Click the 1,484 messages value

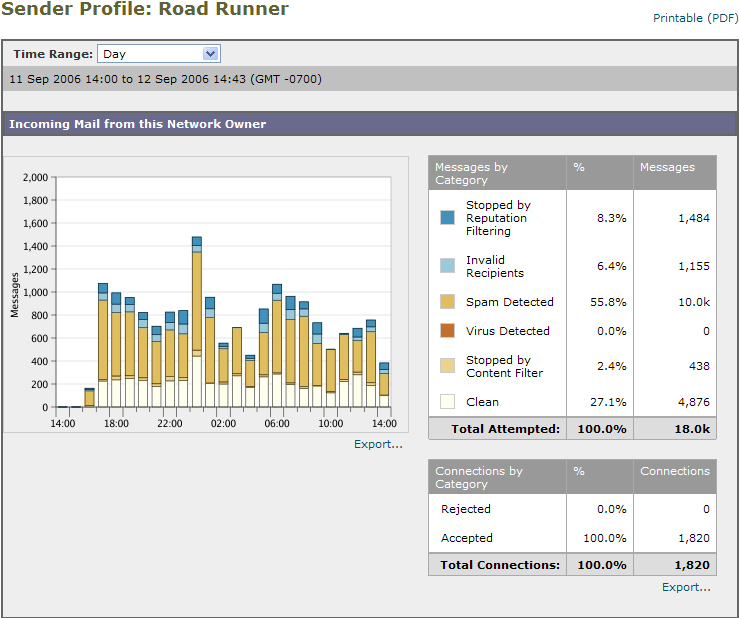(694, 218)
